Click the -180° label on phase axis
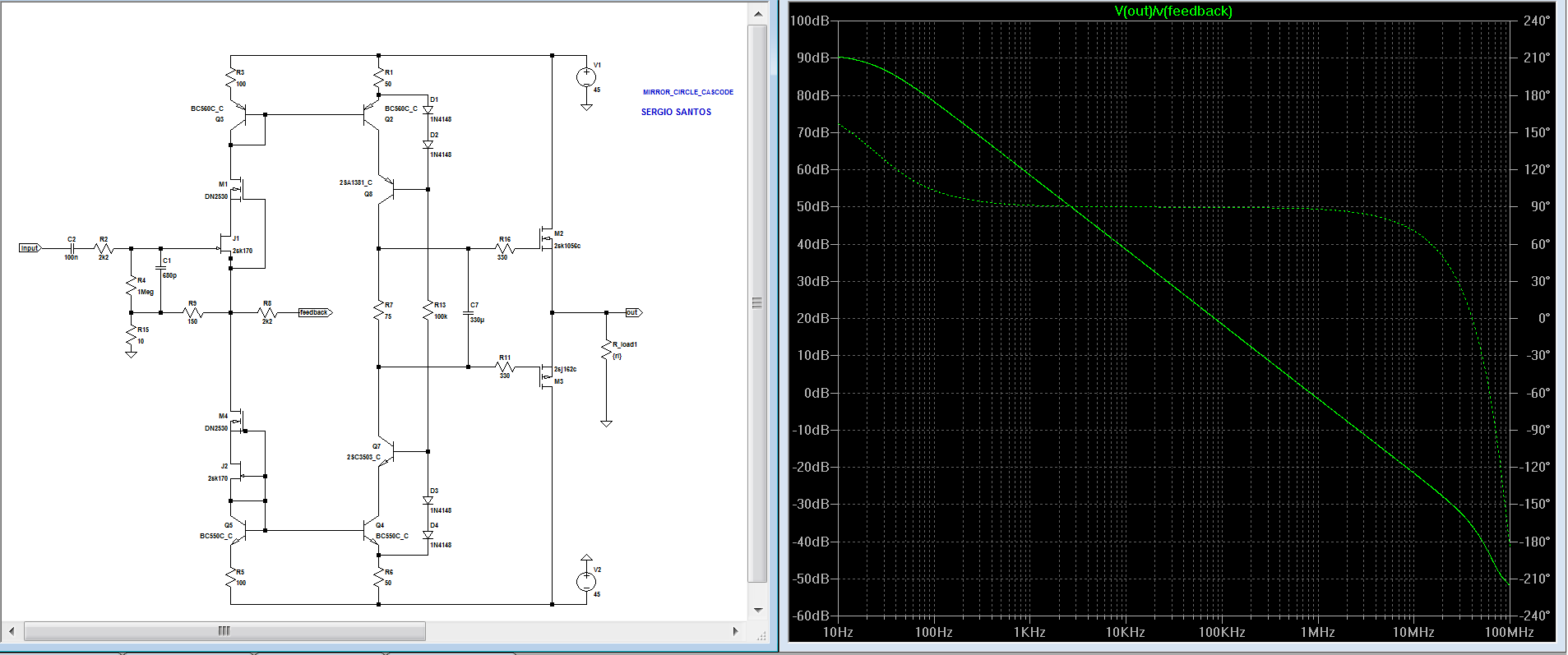 pyautogui.click(x=1533, y=542)
